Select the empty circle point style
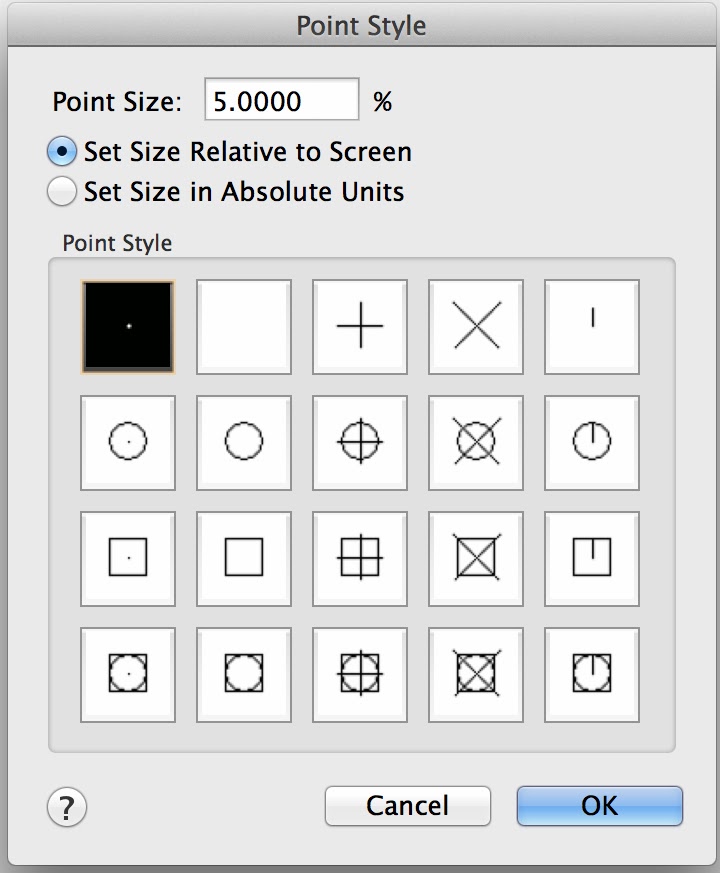Viewport: 720px width, 873px height. (x=244, y=442)
